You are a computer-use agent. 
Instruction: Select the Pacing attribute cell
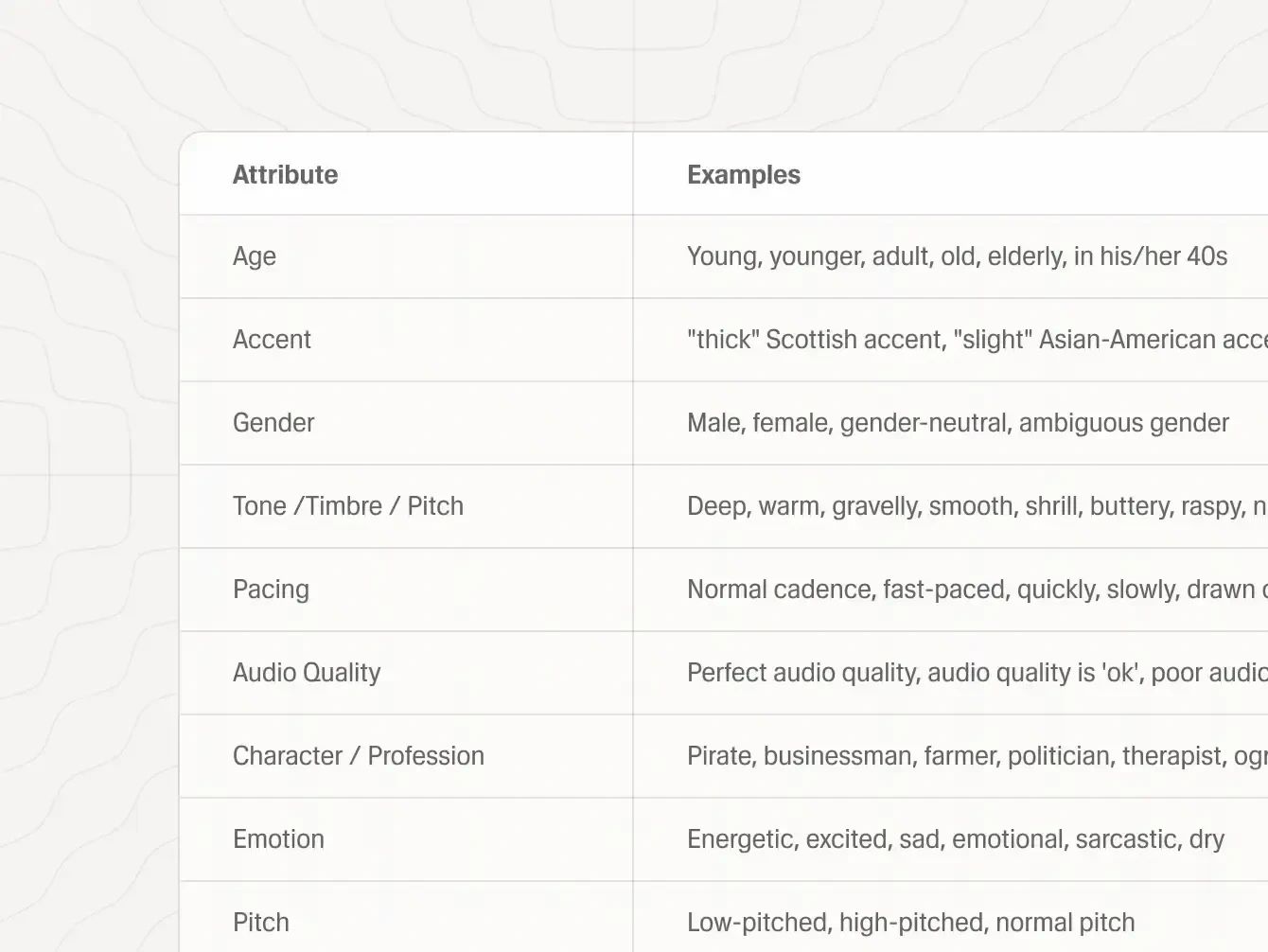[x=271, y=590]
